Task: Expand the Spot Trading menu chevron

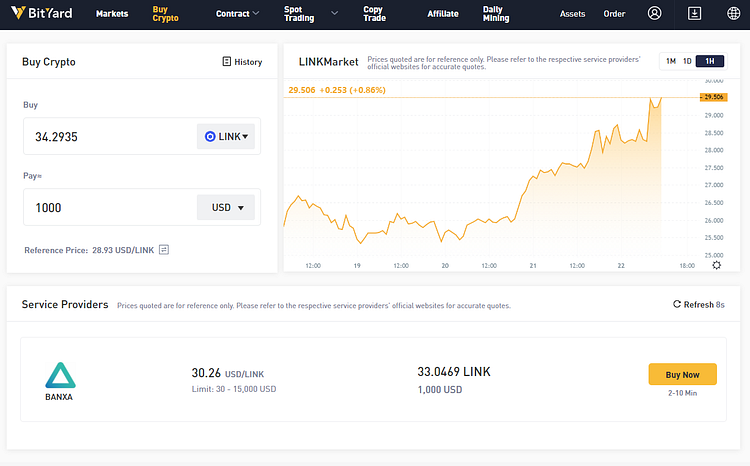Action: [x=334, y=13]
